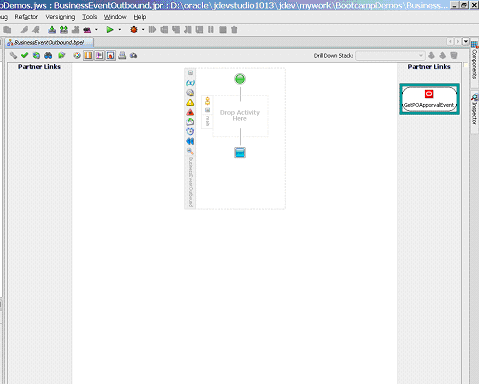Click the purple deploy icon in main toolbar
Viewport: 479px width, 384px height.
coord(87,30)
